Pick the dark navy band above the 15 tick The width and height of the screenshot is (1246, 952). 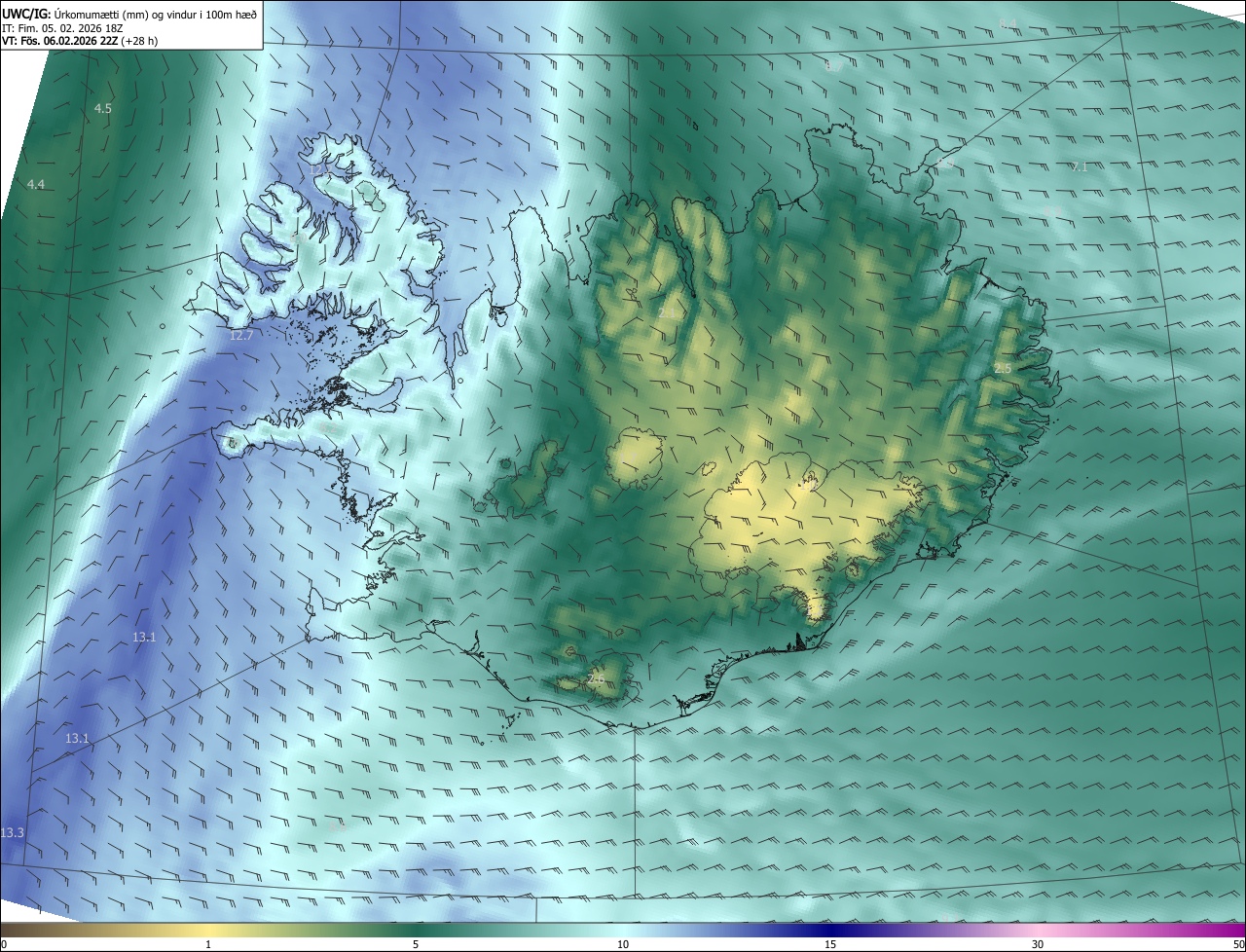[x=830, y=930]
